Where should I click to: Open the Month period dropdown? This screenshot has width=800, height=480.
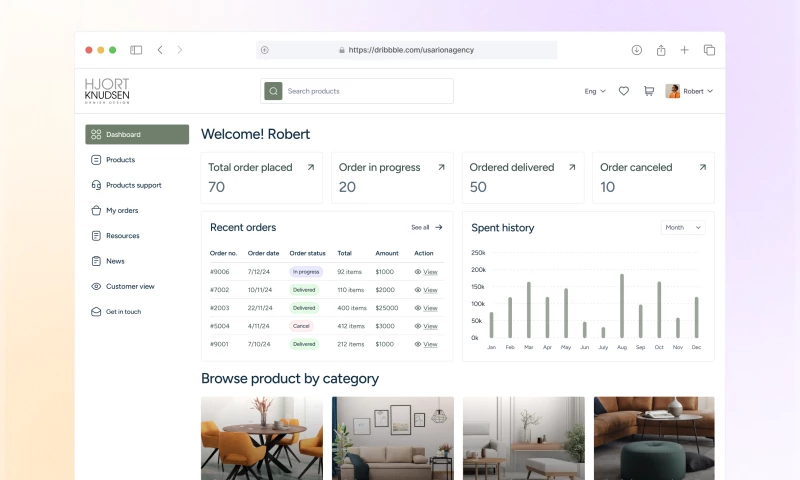(683, 228)
